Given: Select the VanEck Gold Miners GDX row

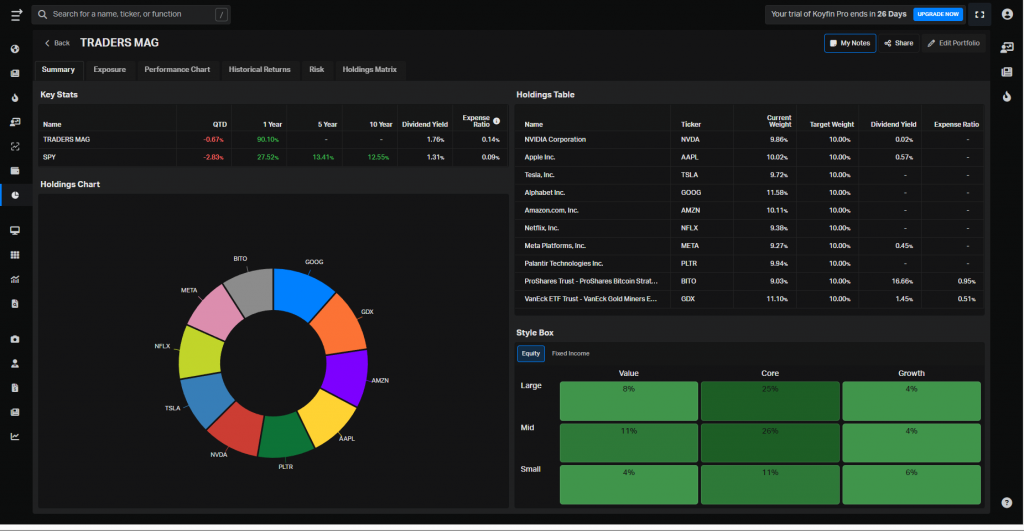Looking at the screenshot, I should [x=750, y=299].
